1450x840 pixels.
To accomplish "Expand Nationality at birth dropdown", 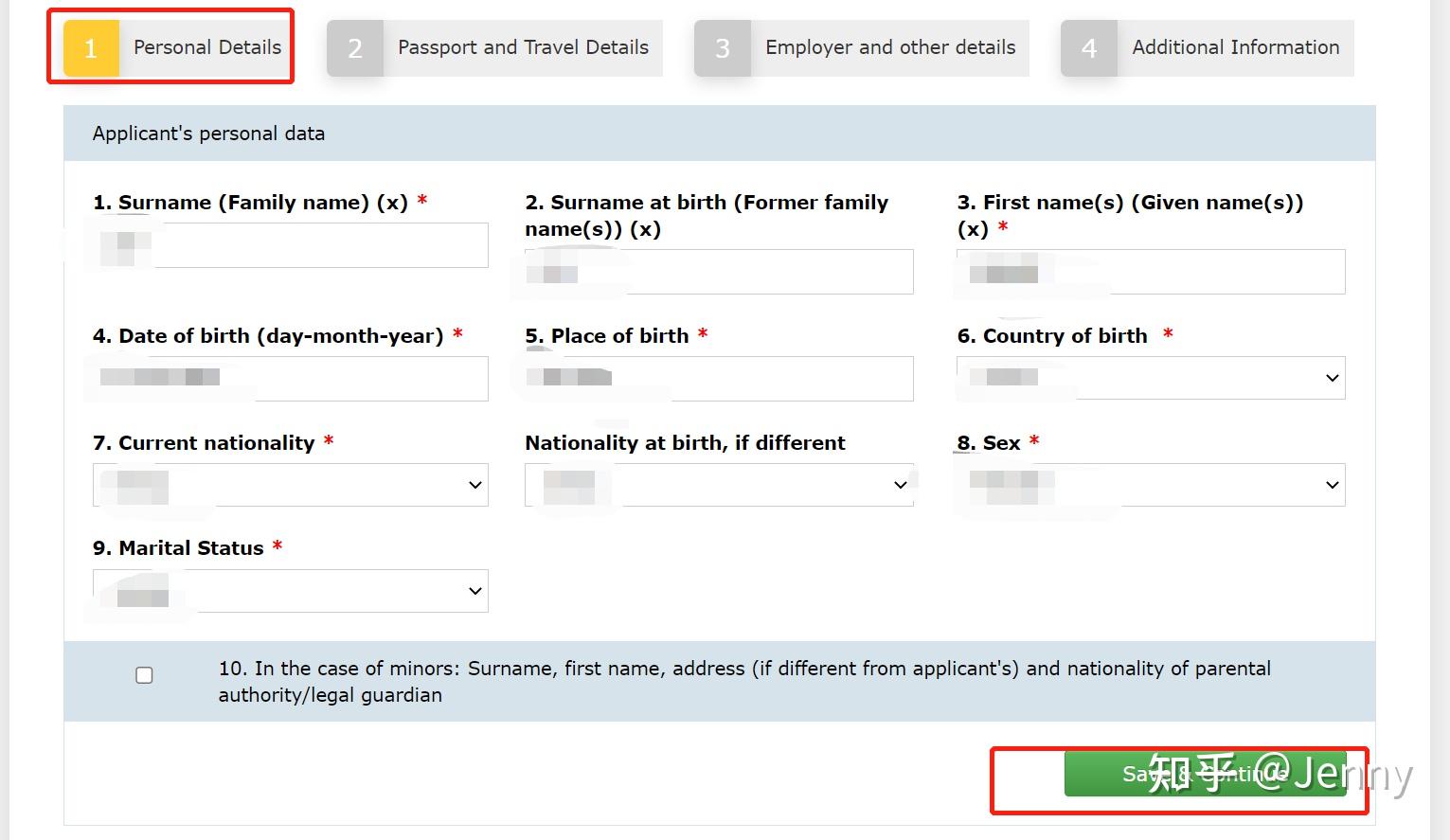I will click(719, 485).
